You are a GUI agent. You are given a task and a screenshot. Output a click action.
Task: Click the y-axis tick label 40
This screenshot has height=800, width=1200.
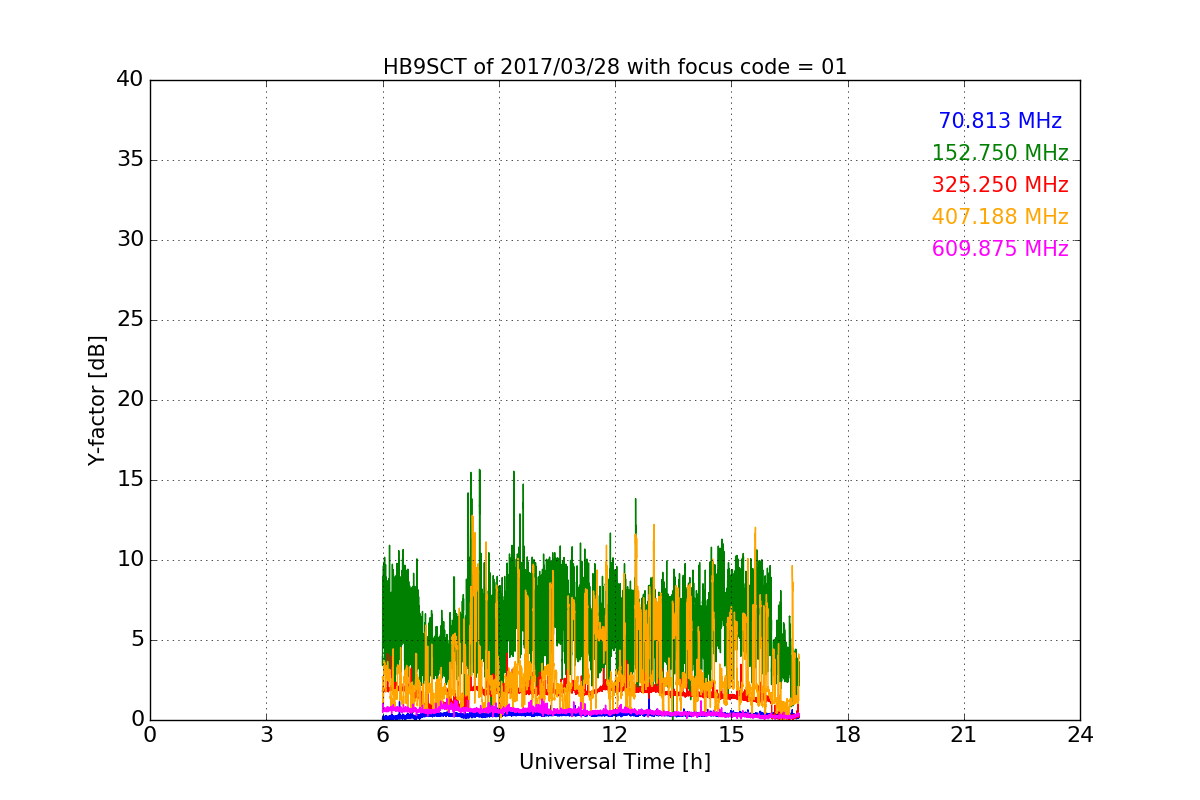130,80
